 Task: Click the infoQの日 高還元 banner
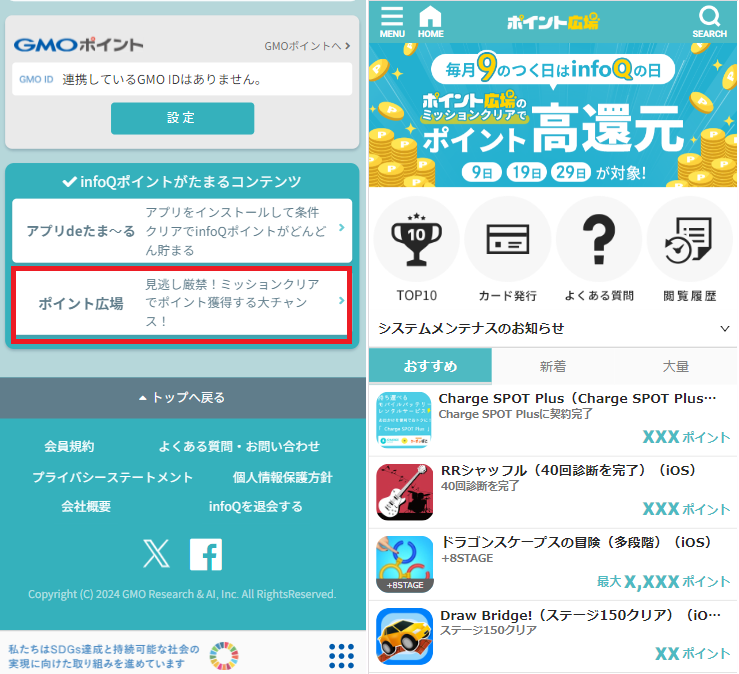pos(553,115)
